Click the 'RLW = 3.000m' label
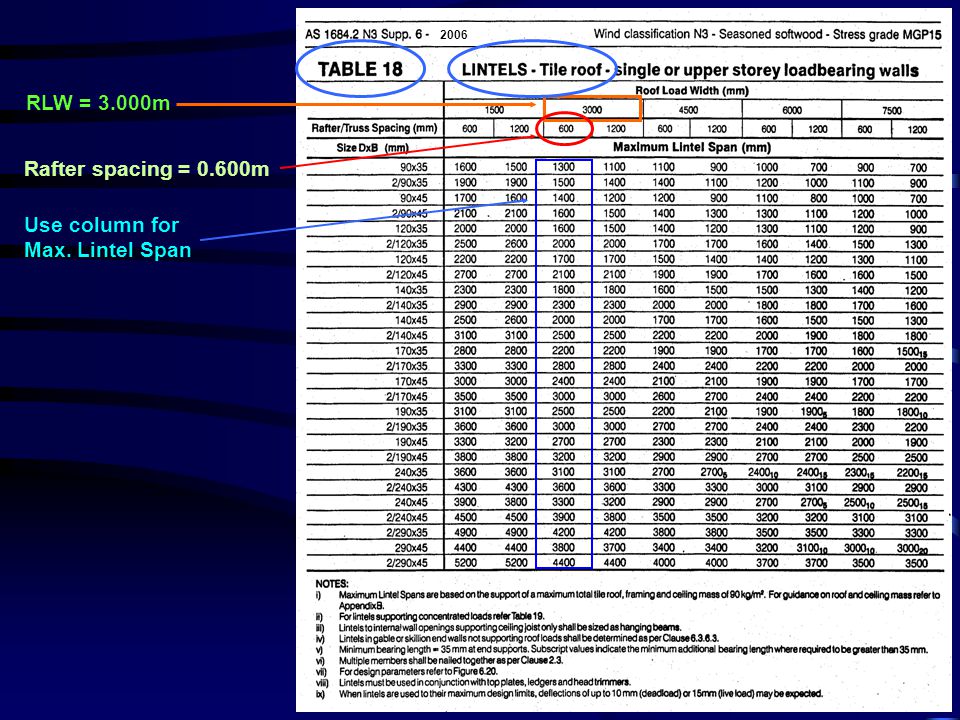The image size is (960, 720). click(98, 103)
